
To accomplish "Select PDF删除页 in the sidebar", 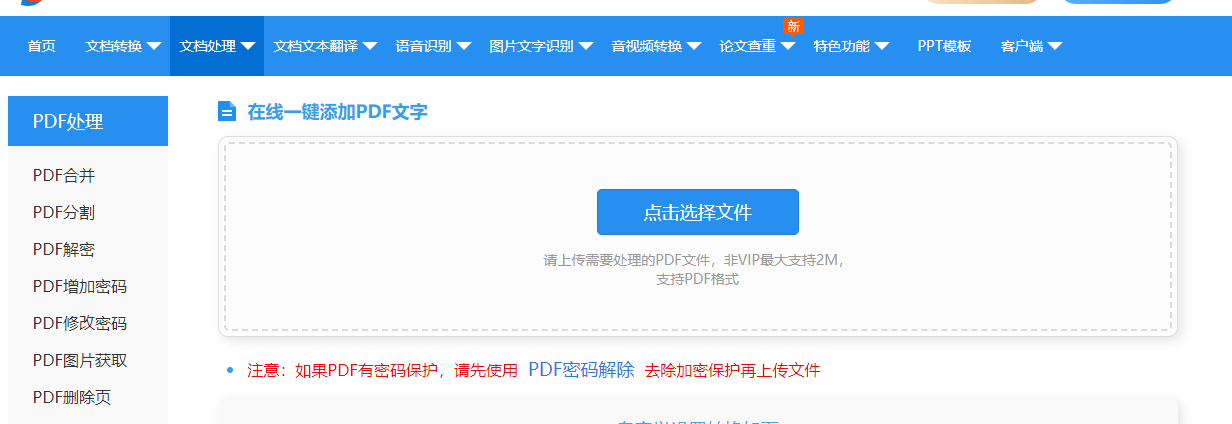I will (72, 397).
